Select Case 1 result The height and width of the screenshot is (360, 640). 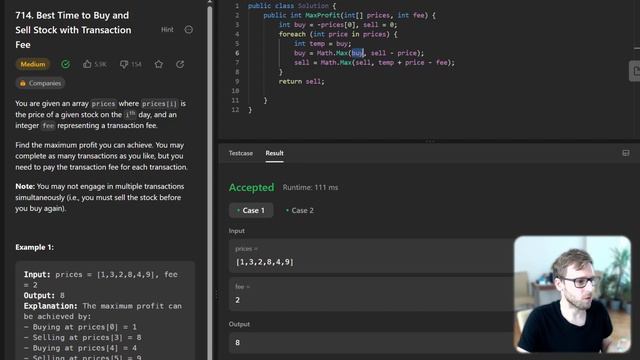[251, 210]
